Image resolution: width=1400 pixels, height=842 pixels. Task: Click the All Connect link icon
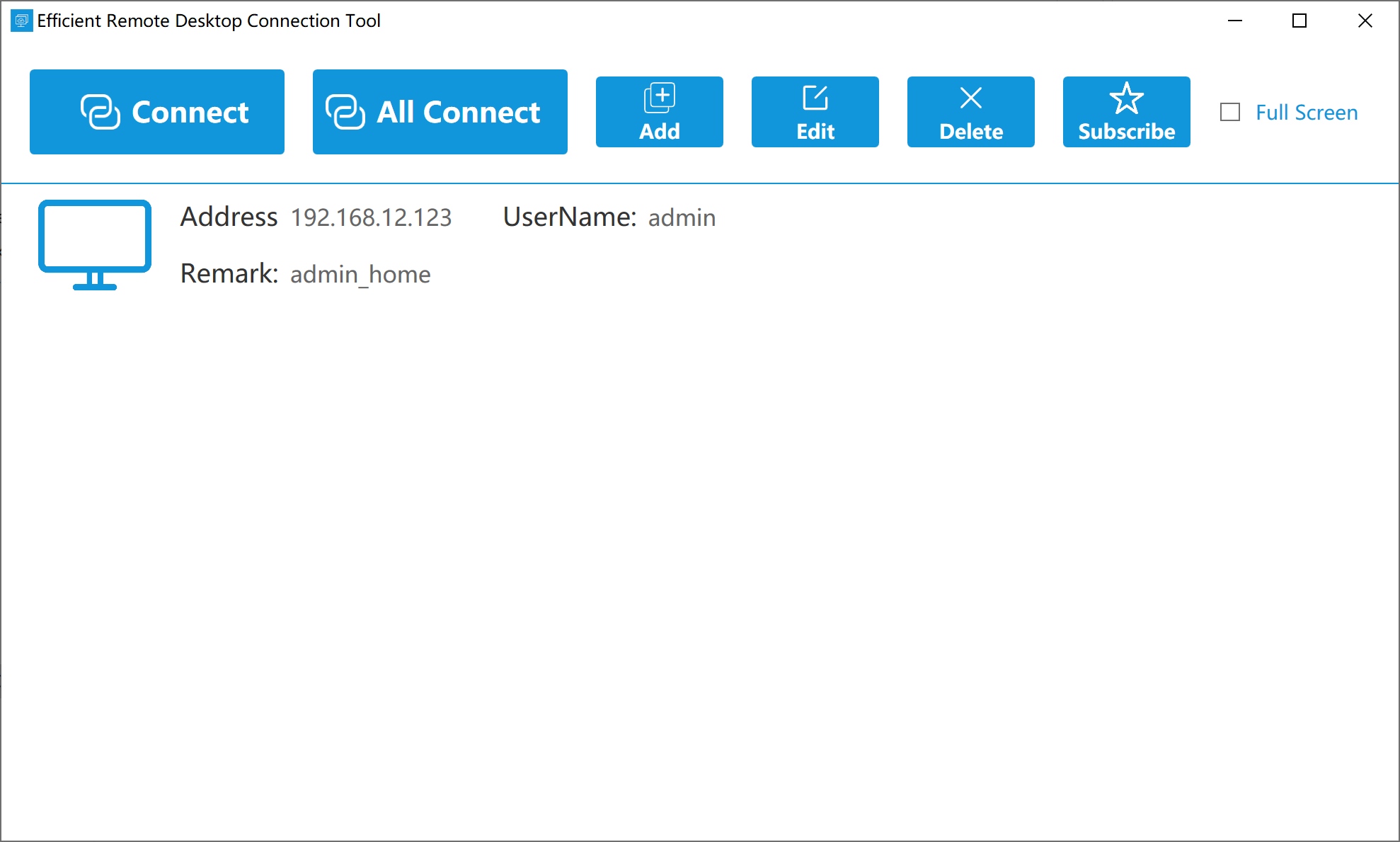[345, 112]
